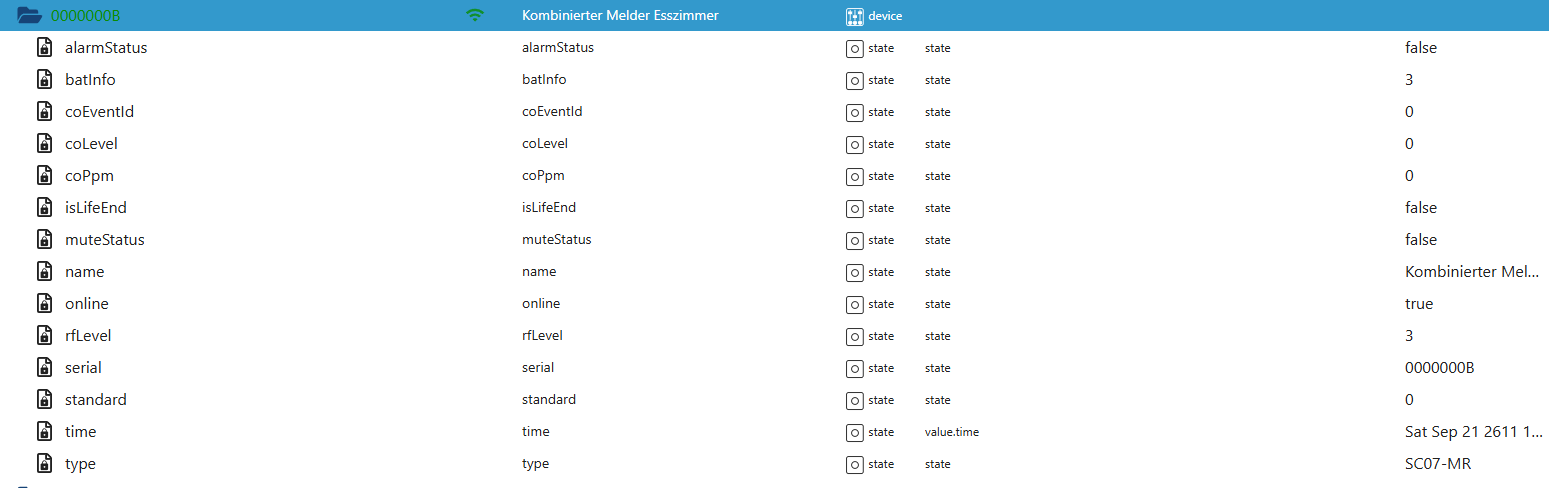Click the Kombinierter Melder Esszimmer device name
The width and height of the screenshot is (1549, 488).
pos(620,16)
